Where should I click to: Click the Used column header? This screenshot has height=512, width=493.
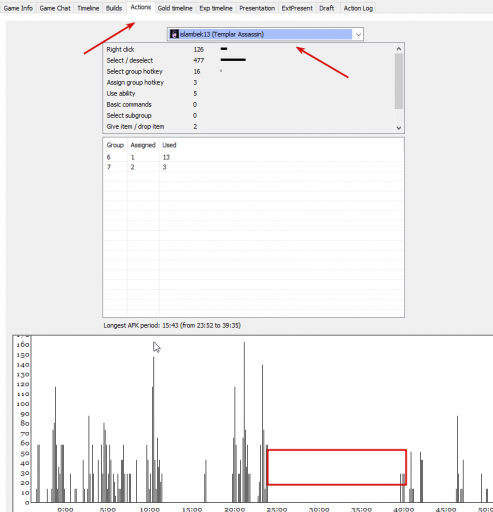pyautogui.click(x=169, y=145)
